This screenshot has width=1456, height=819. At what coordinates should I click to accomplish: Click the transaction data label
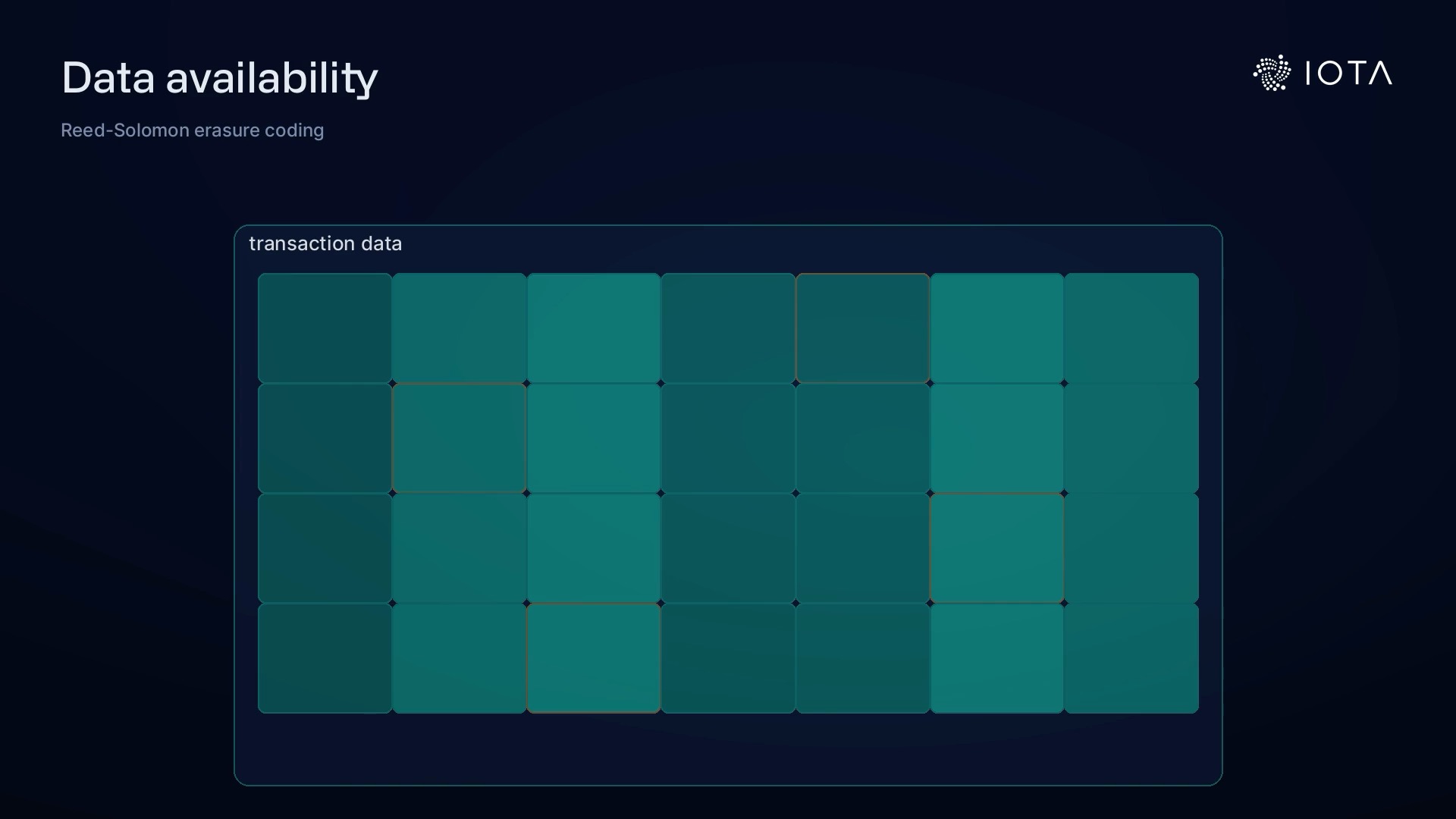pos(325,243)
